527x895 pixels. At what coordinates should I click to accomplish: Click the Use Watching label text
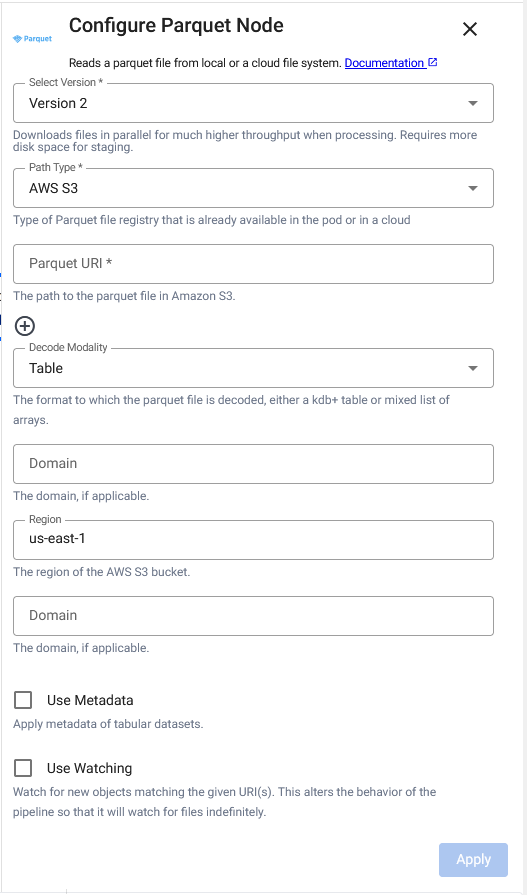(x=90, y=768)
